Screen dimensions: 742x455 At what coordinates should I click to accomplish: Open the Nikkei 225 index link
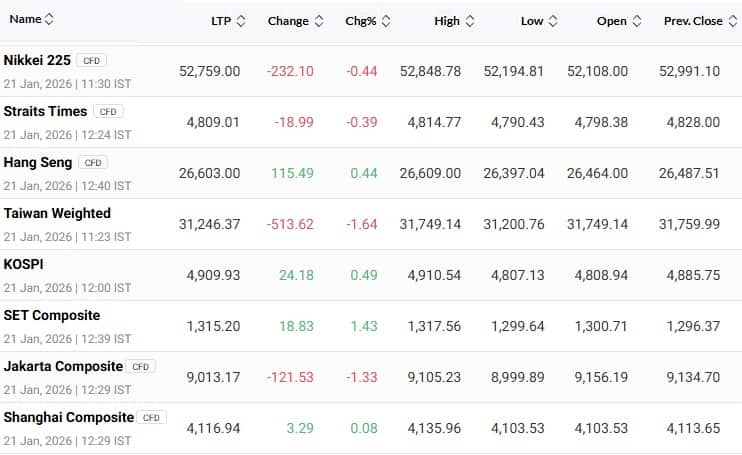pyautogui.click(x=37, y=61)
